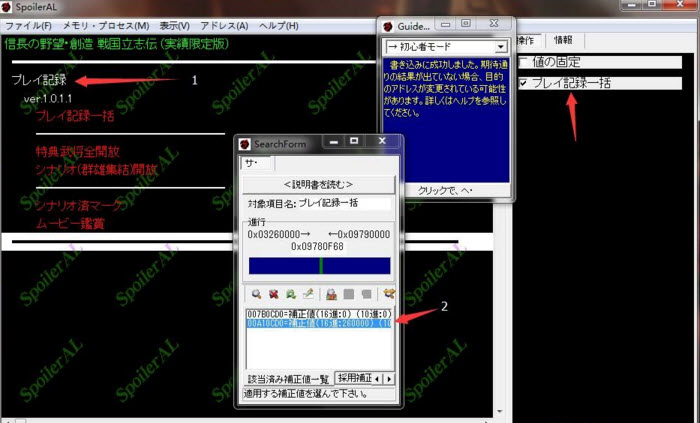
Task: Click the SpoilerAL red icon in main title bar
Action: [6, 7]
